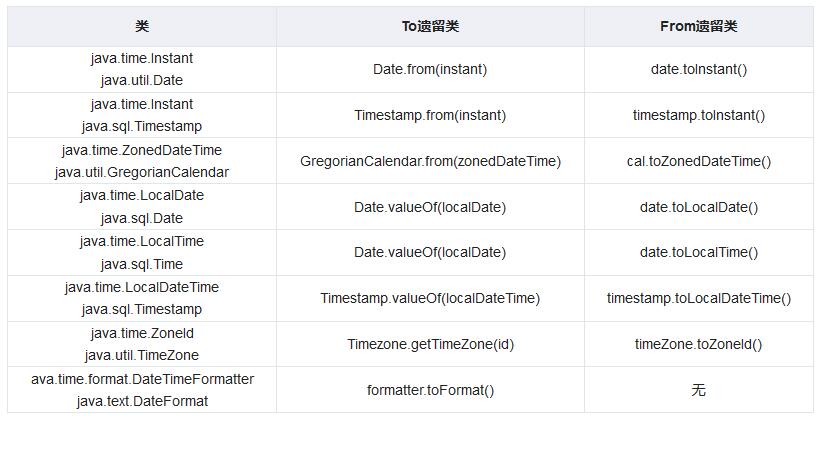The image size is (829, 460).
Task: Select the java.util.TimeZone text
Action: point(141,355)
